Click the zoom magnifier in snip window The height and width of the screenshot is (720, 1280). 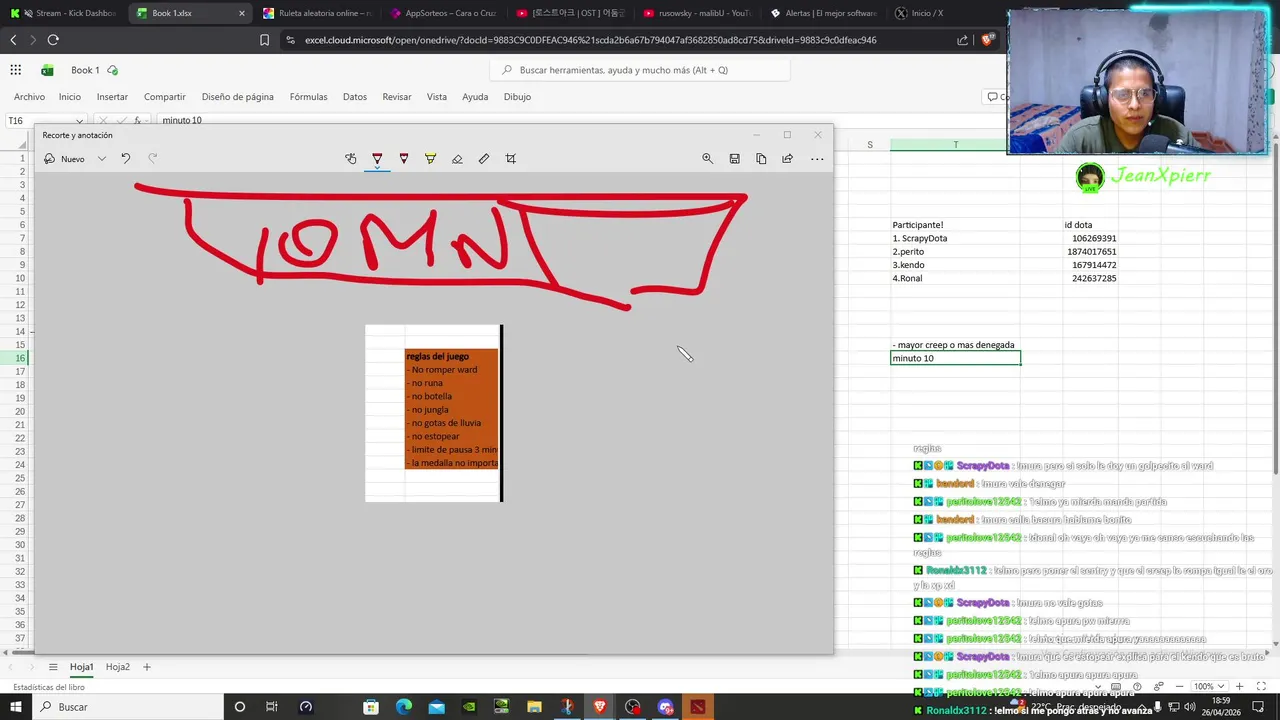(x=708, y=159)
